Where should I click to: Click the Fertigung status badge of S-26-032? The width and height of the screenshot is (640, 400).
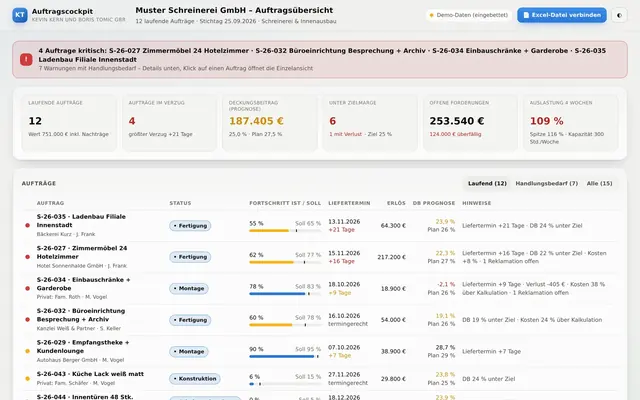190,320
